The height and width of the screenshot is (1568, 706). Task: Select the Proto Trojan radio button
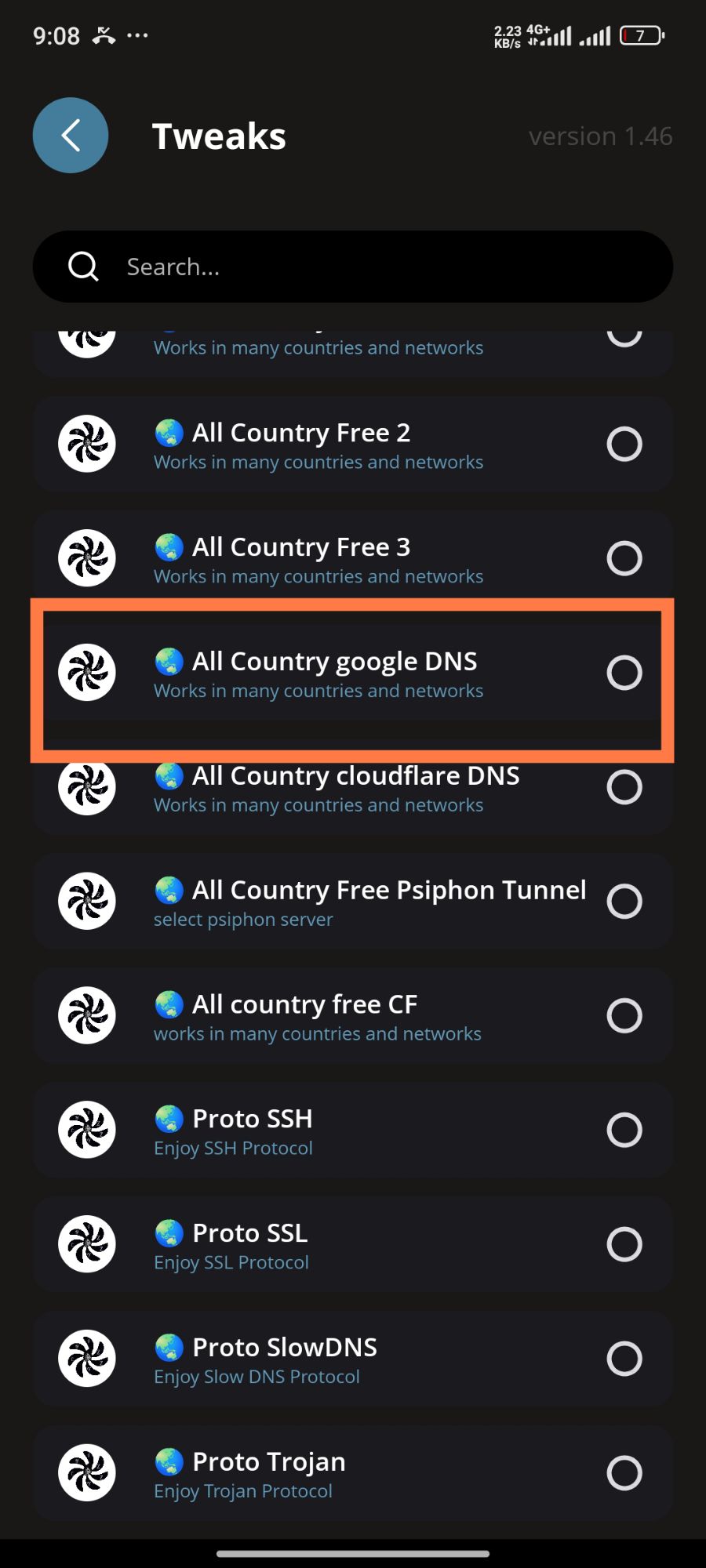pos(624,1472)
